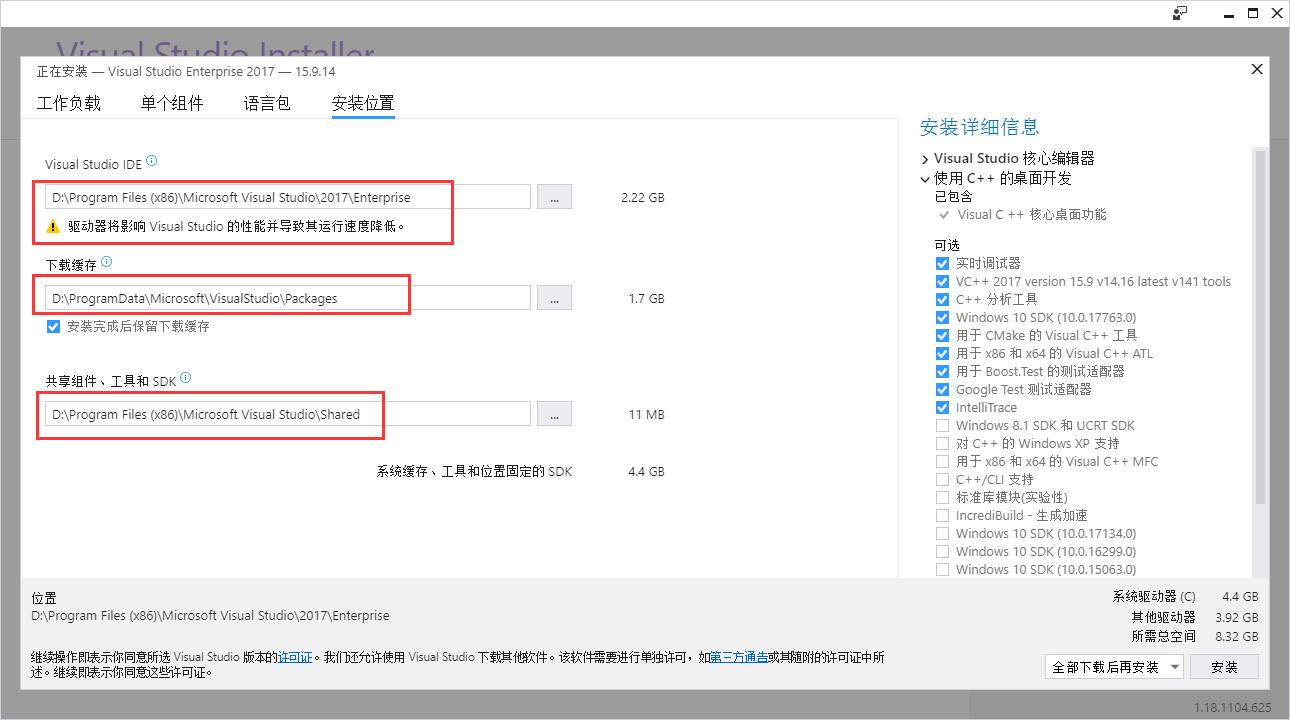Screen dimensions: 1290x720
Task: Disable the IntelliTrace optional component
Action: [942, 408]
